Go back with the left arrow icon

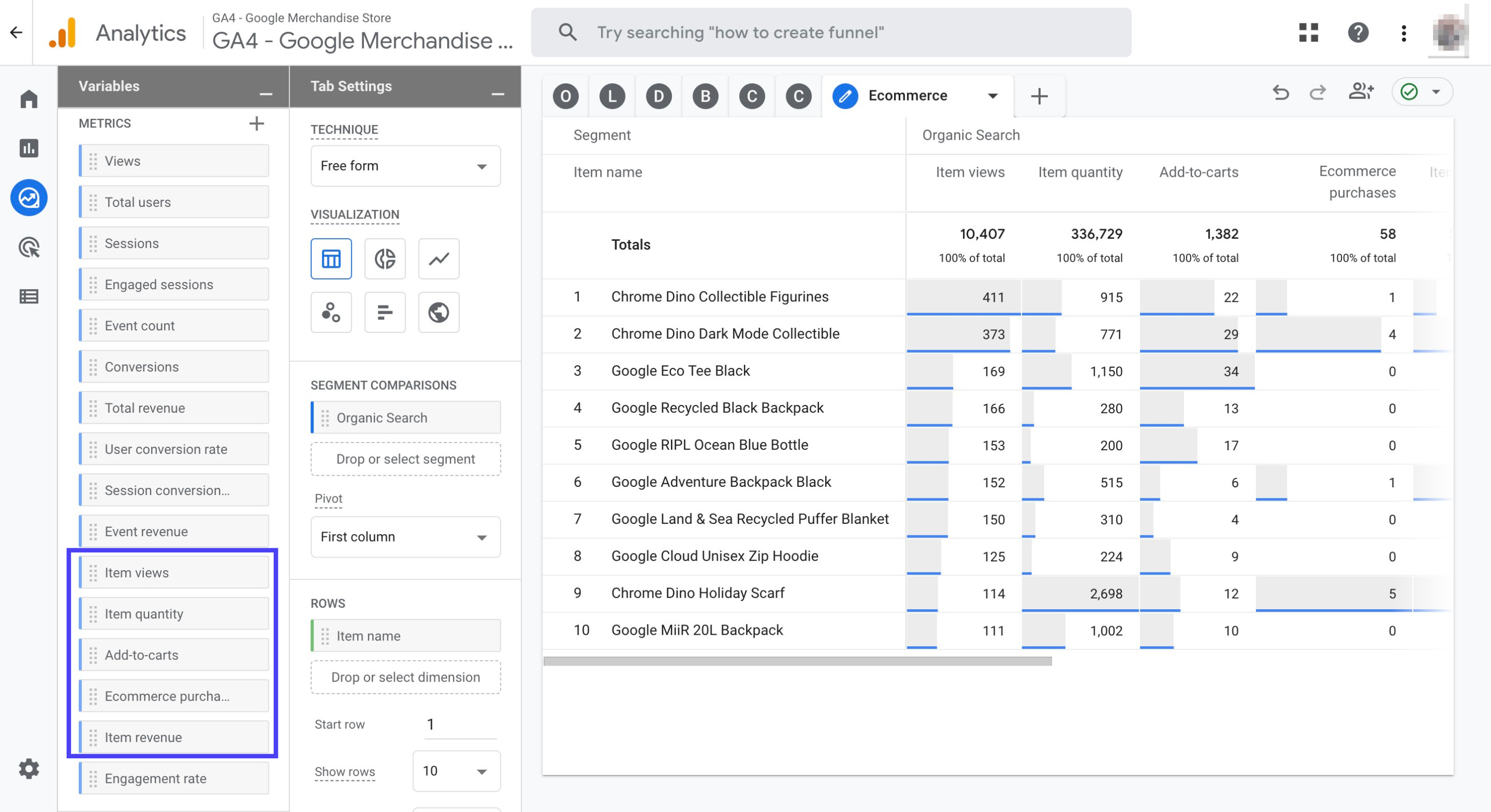coord(16,32)
